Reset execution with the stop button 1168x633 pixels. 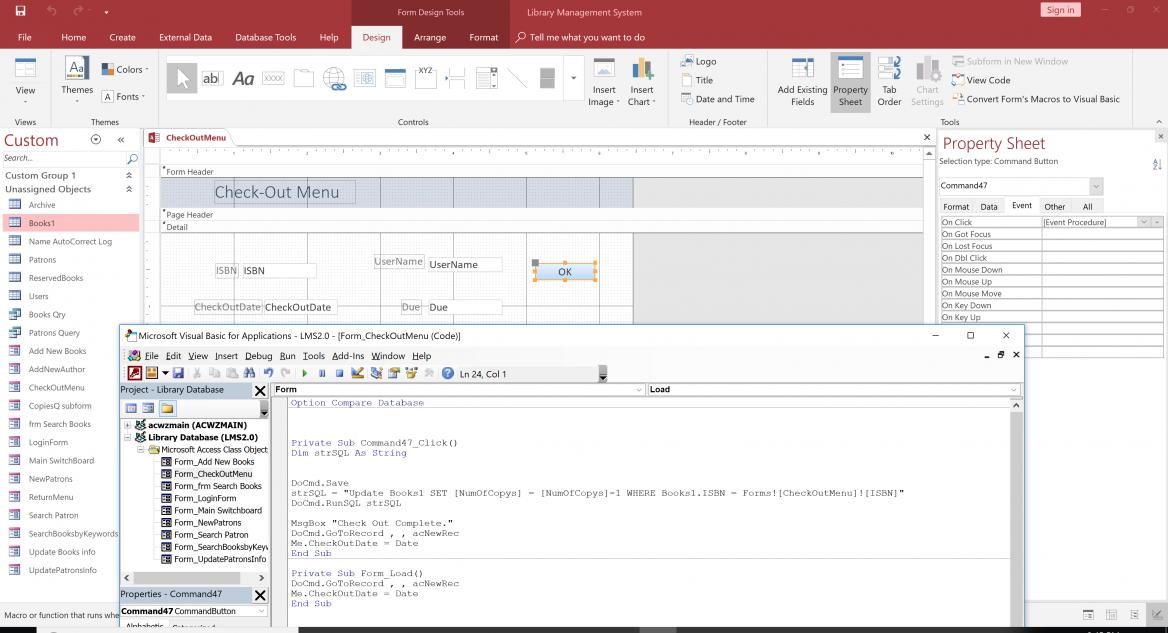click(339, 373)
